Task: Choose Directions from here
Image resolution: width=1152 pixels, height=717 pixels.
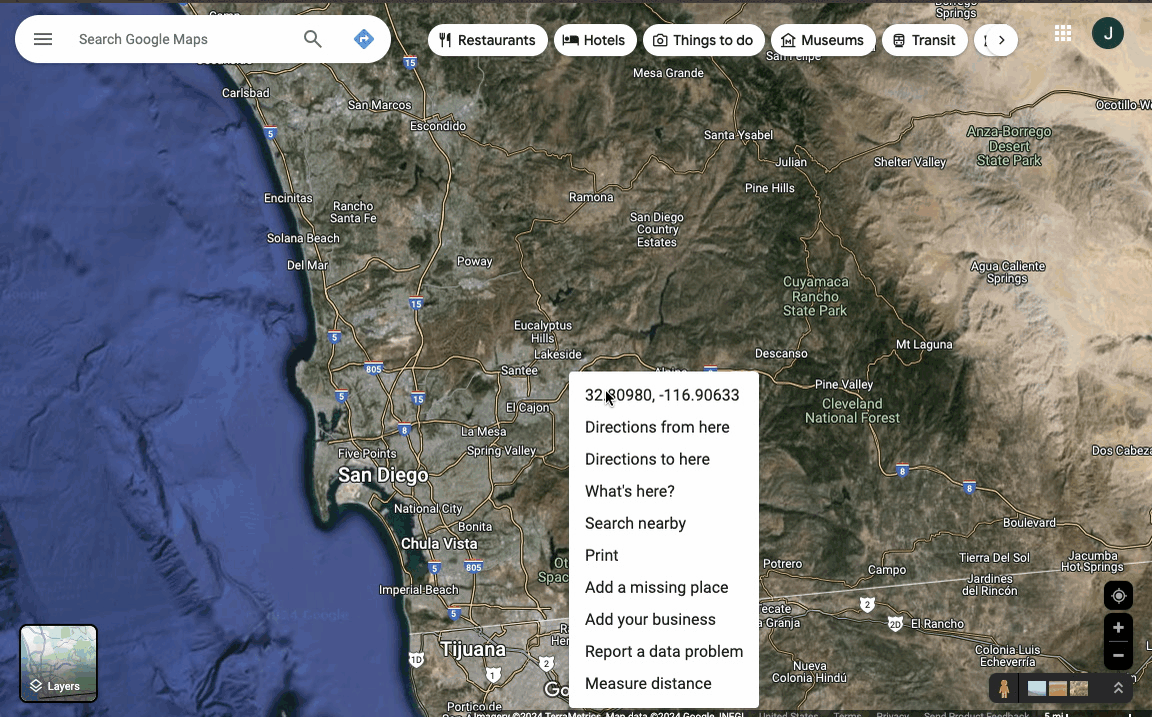Action: 663,427
